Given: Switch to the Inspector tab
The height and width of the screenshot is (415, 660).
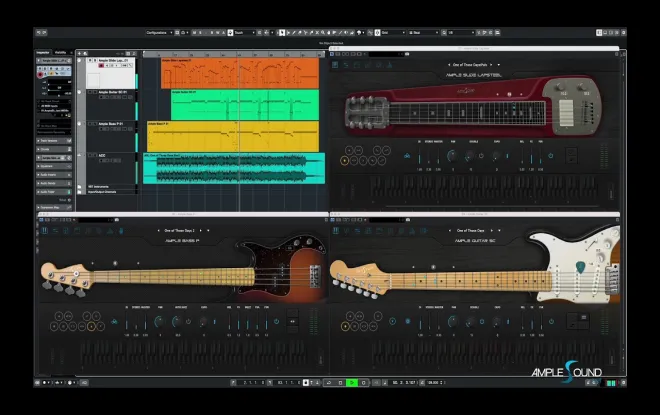Looking at the screenshot, I should pos(43,53).
